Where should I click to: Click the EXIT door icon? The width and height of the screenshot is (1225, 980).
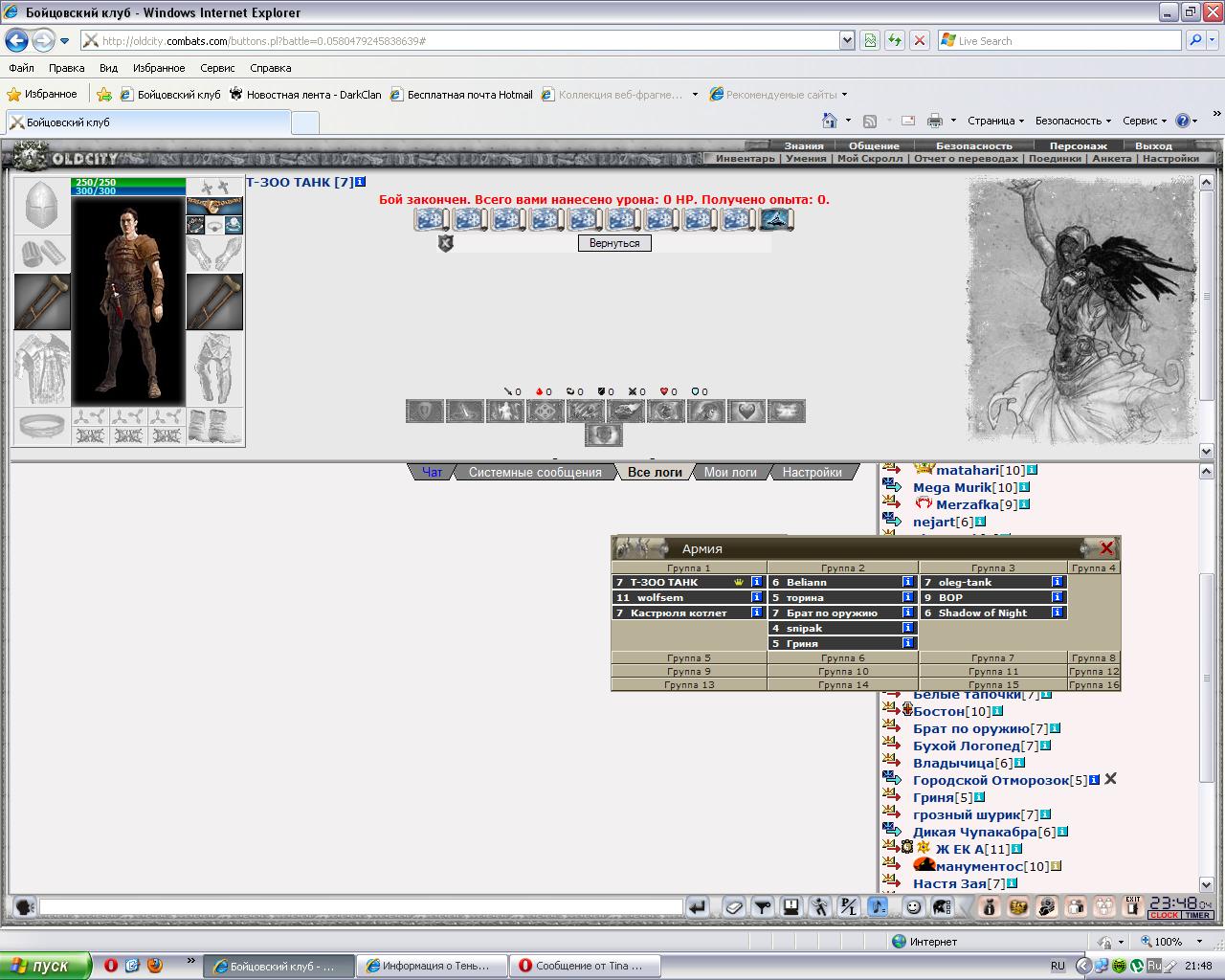point(1133,905)
